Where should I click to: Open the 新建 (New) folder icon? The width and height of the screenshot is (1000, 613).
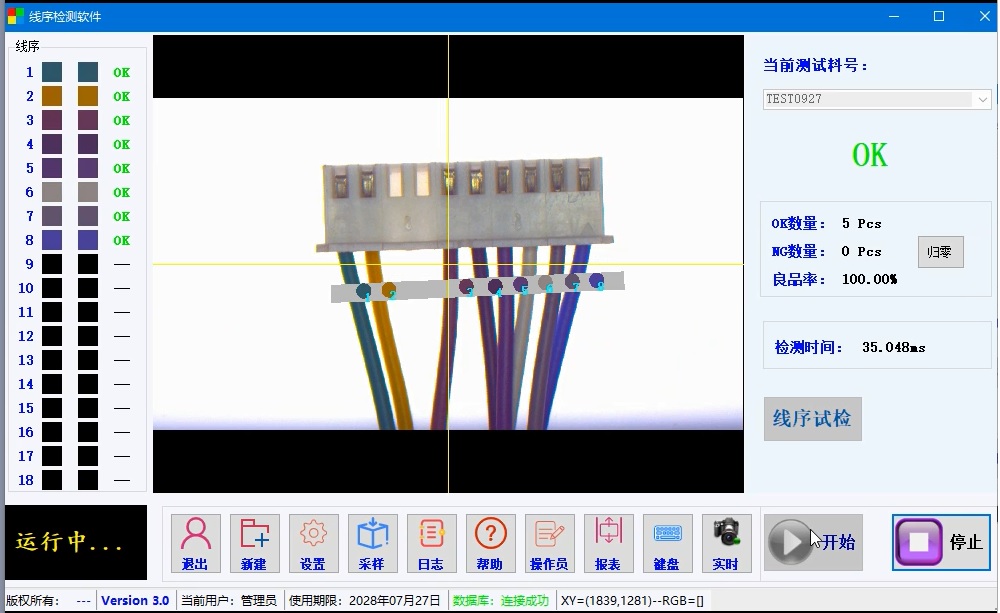(254, 543)
